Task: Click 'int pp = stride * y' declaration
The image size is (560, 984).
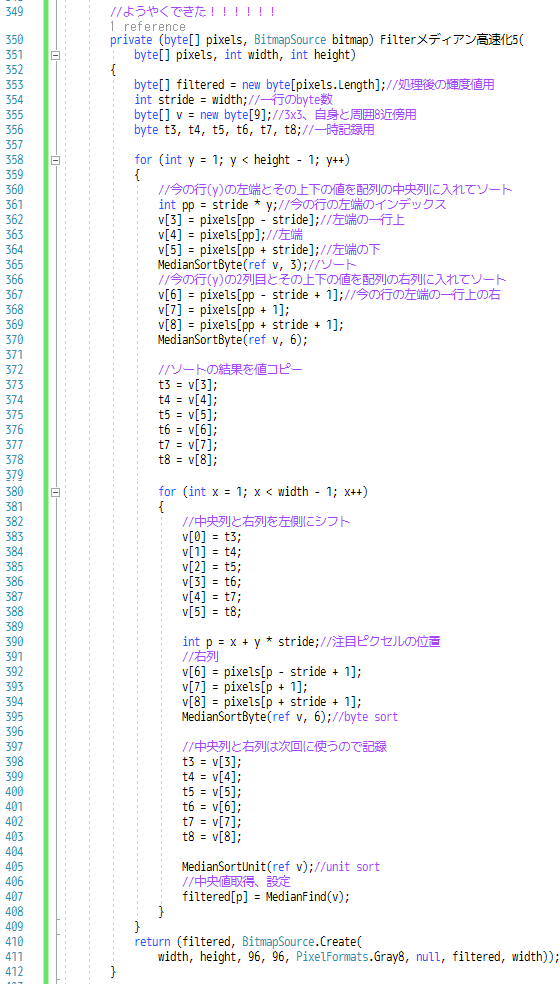Action: point(217,204)
